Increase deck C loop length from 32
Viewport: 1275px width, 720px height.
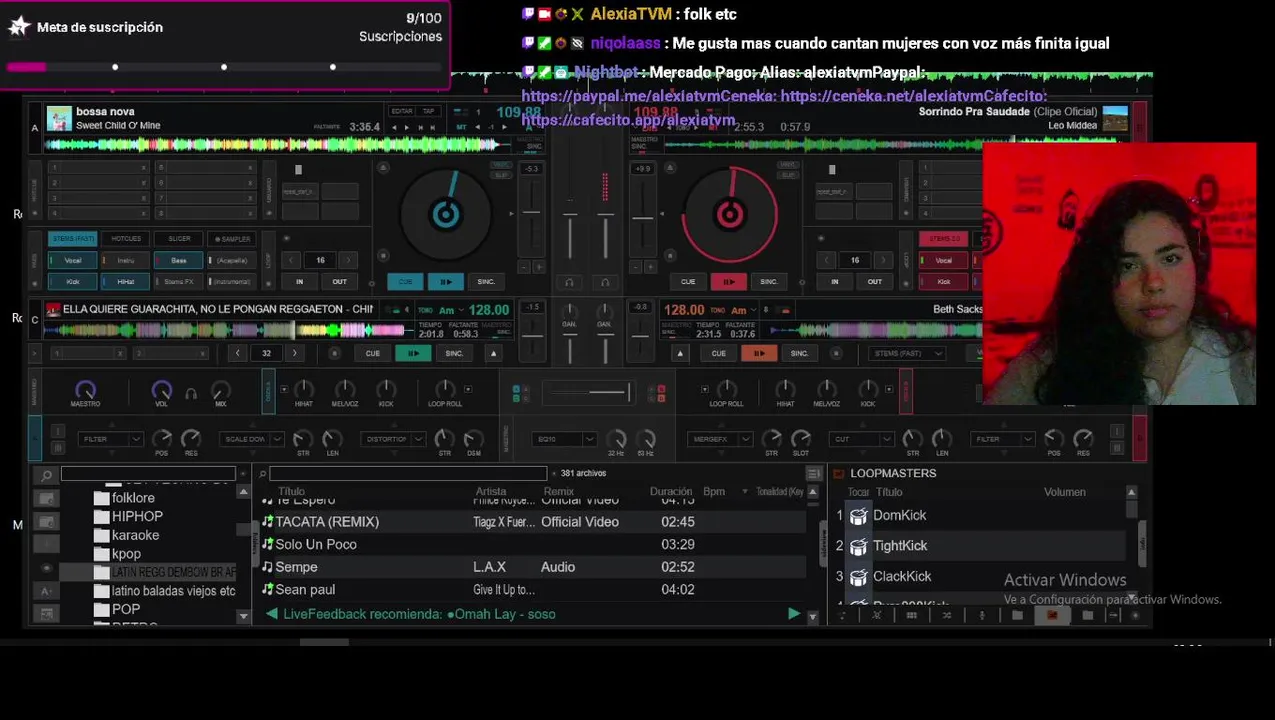coord(294,353)
